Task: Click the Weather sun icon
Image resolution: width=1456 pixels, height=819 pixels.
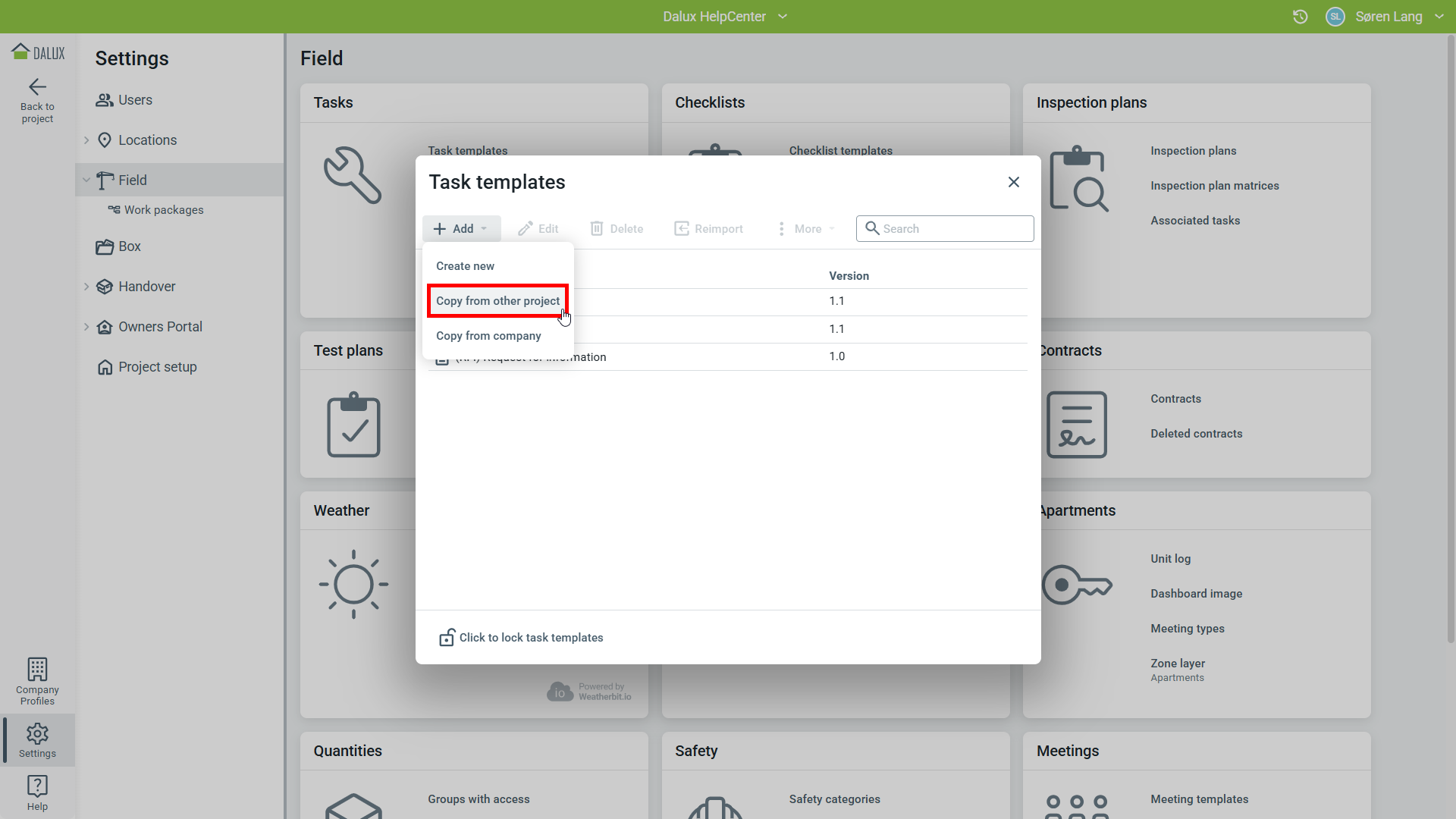Action: point(353,585)
